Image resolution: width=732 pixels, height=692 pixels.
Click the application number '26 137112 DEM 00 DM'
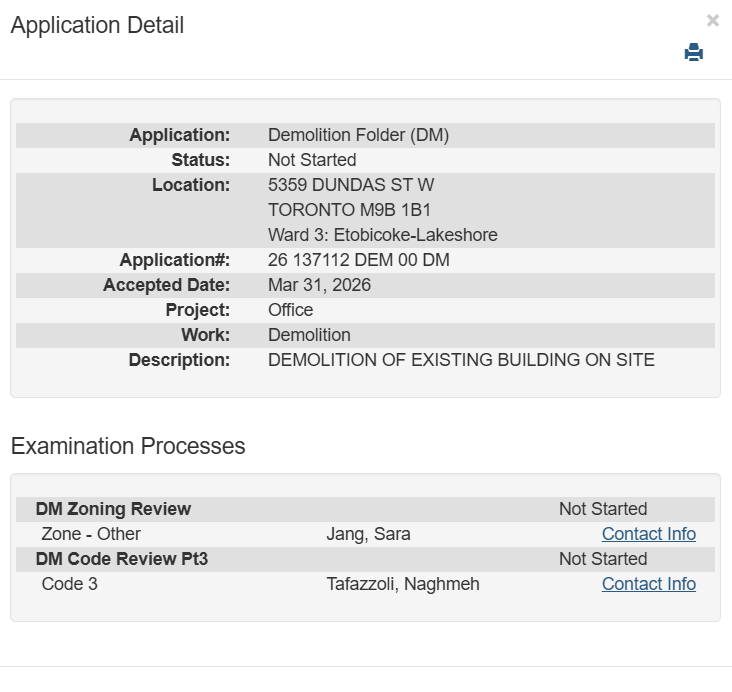click(359, 260)
